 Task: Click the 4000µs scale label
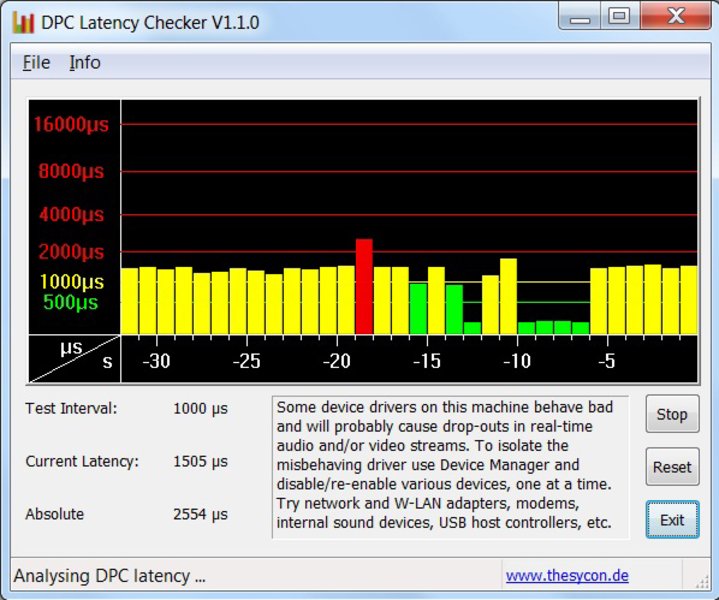71,214
